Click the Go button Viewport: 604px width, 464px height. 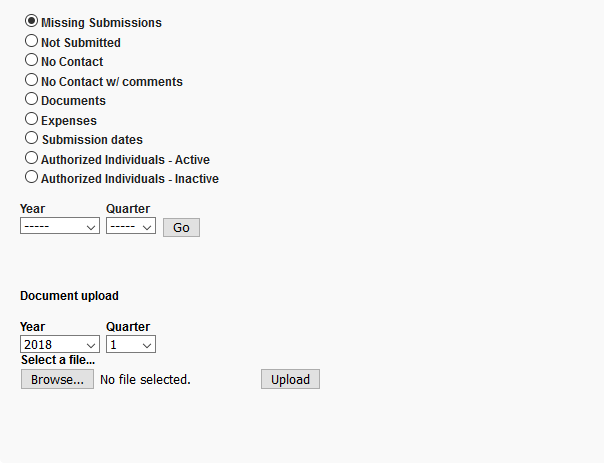[181, 228]
